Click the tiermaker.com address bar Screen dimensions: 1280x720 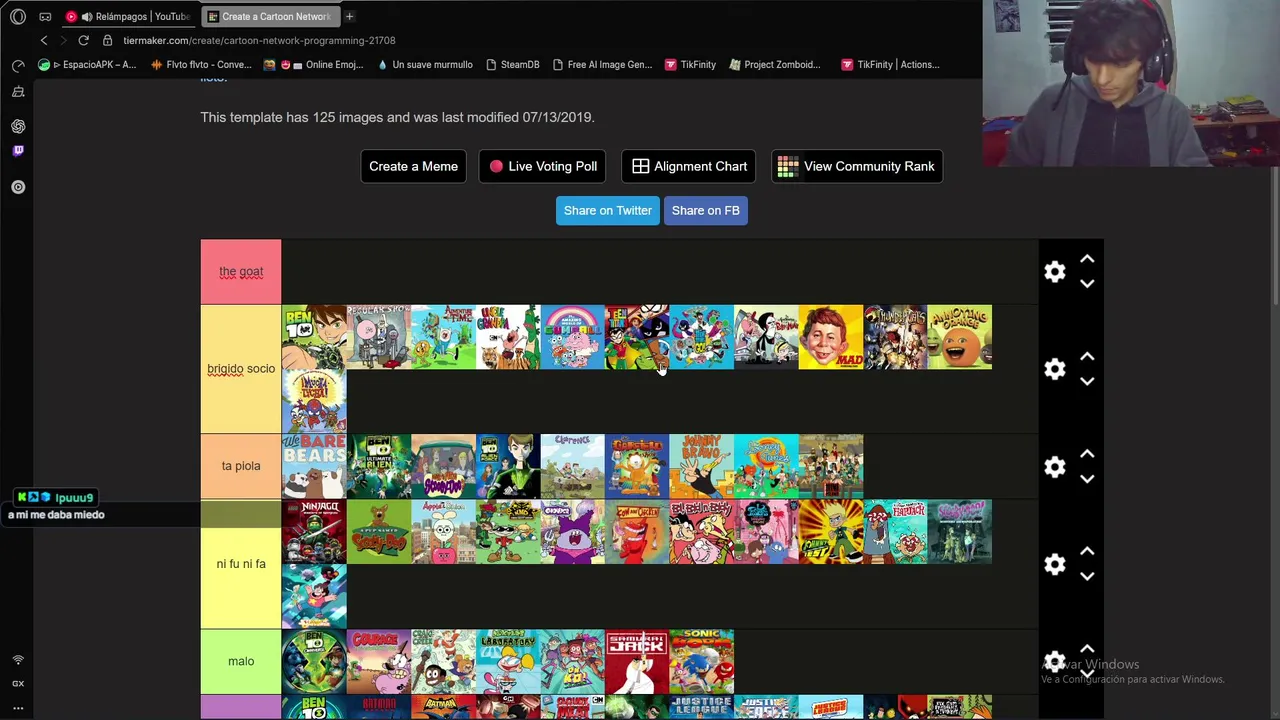(x=259, y=40)
